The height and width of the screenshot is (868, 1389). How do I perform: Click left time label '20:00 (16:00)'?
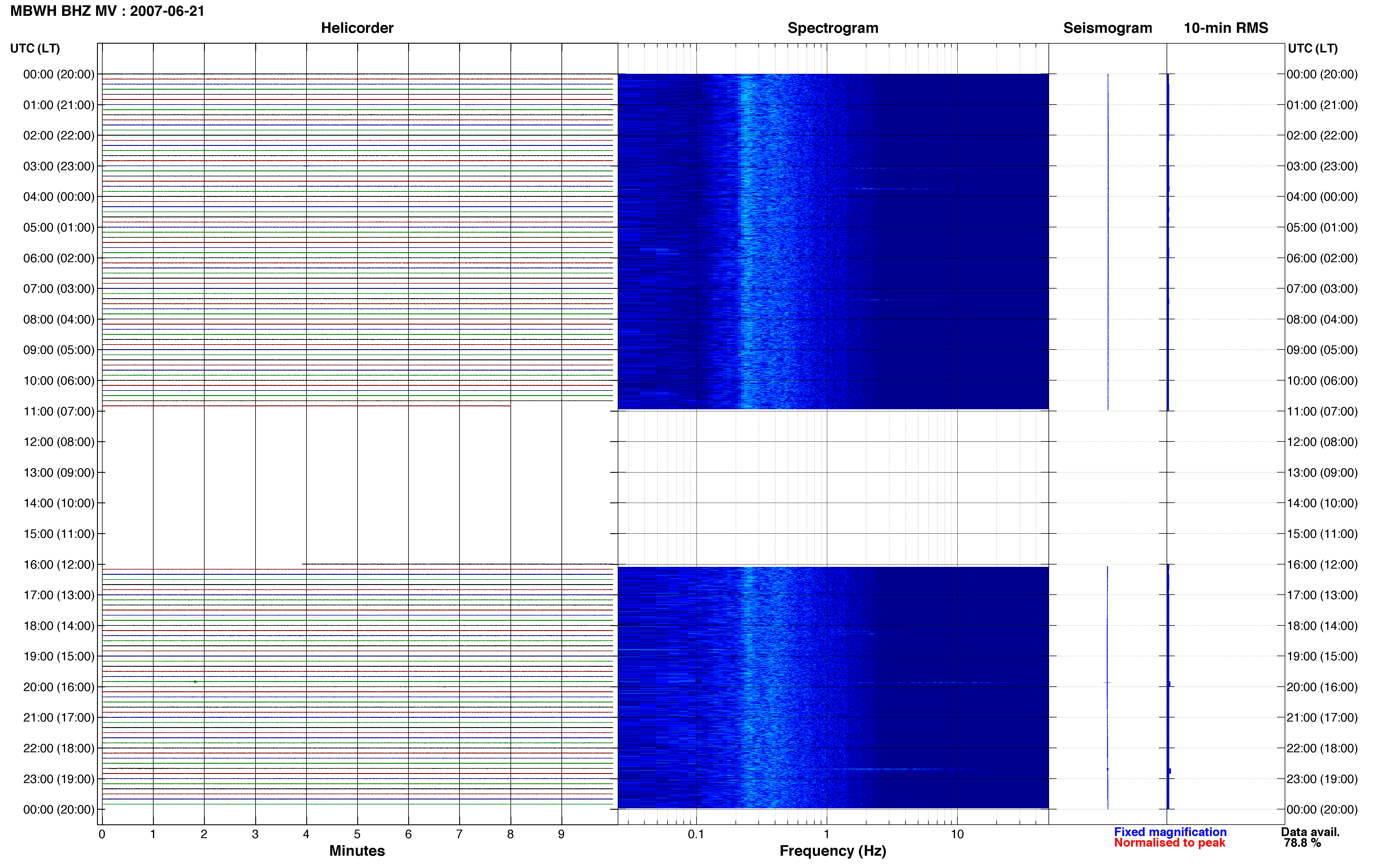(59, 687)
